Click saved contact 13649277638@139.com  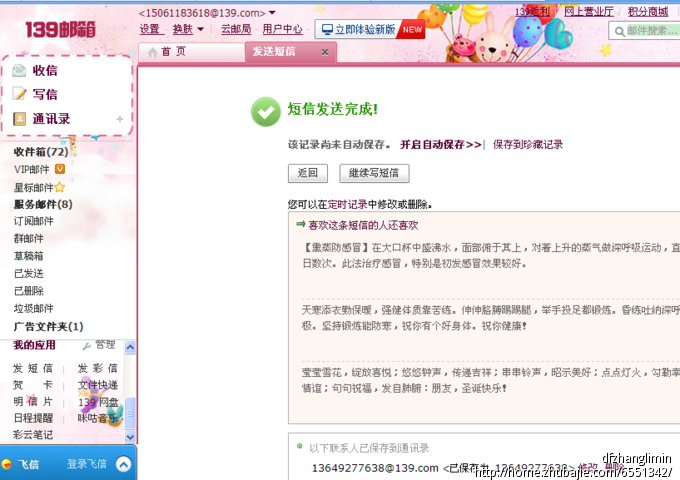(x=375, y=468)
